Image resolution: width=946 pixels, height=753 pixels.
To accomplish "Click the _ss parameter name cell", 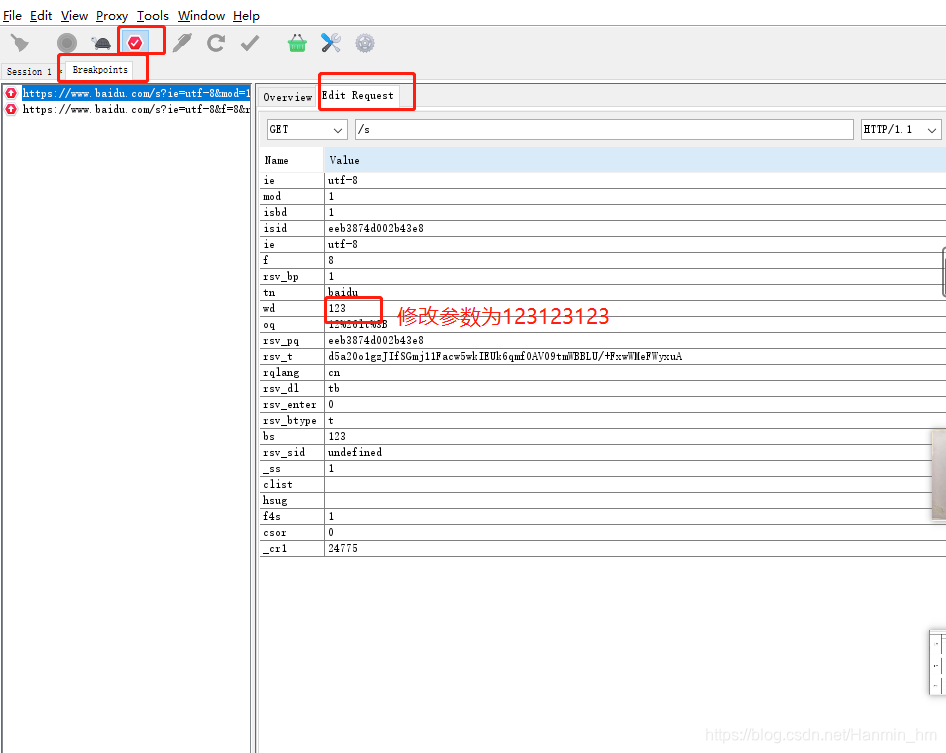I will pos(292,468).
